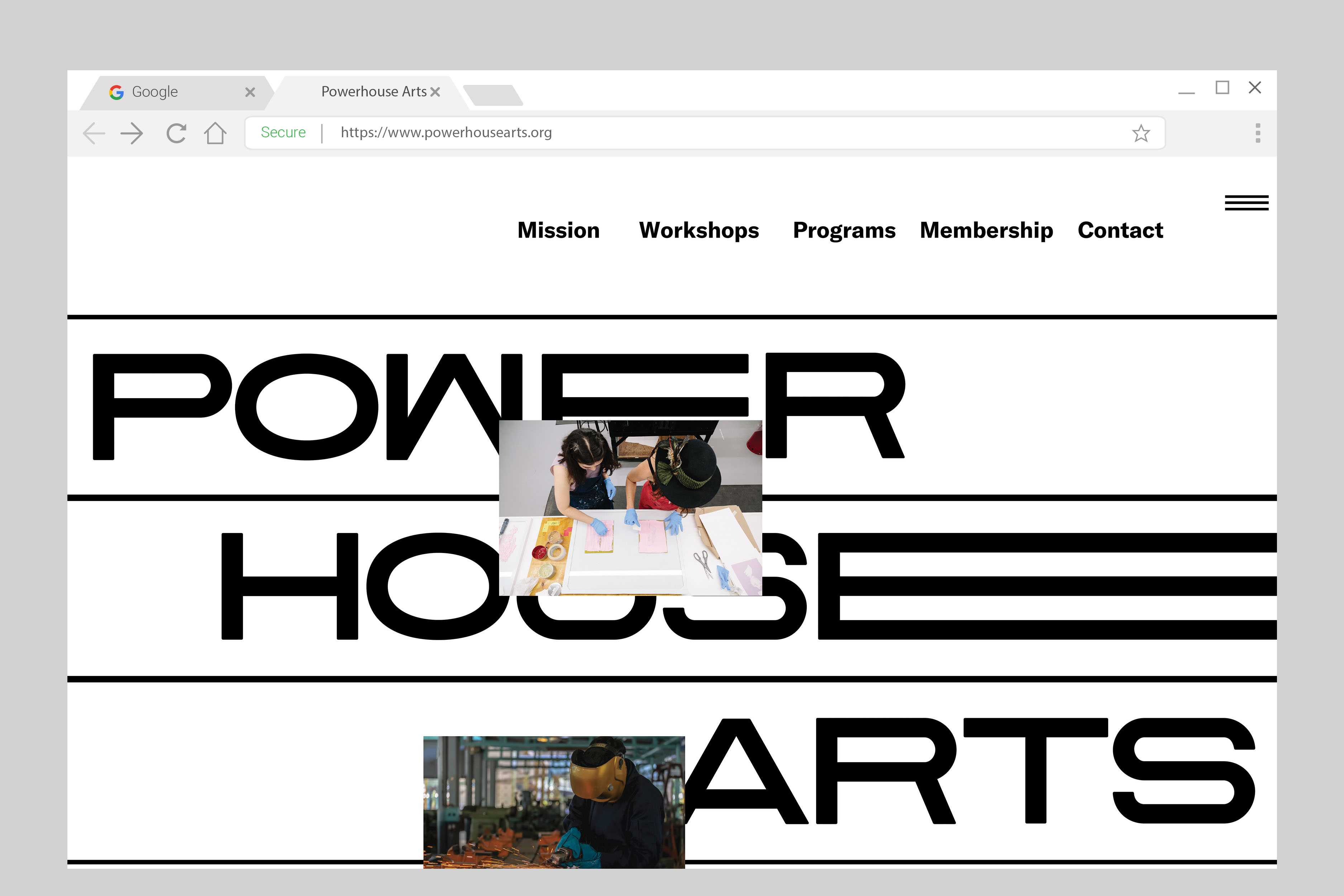
Task: Open the Workshops page link
Action: click(699, 231)
